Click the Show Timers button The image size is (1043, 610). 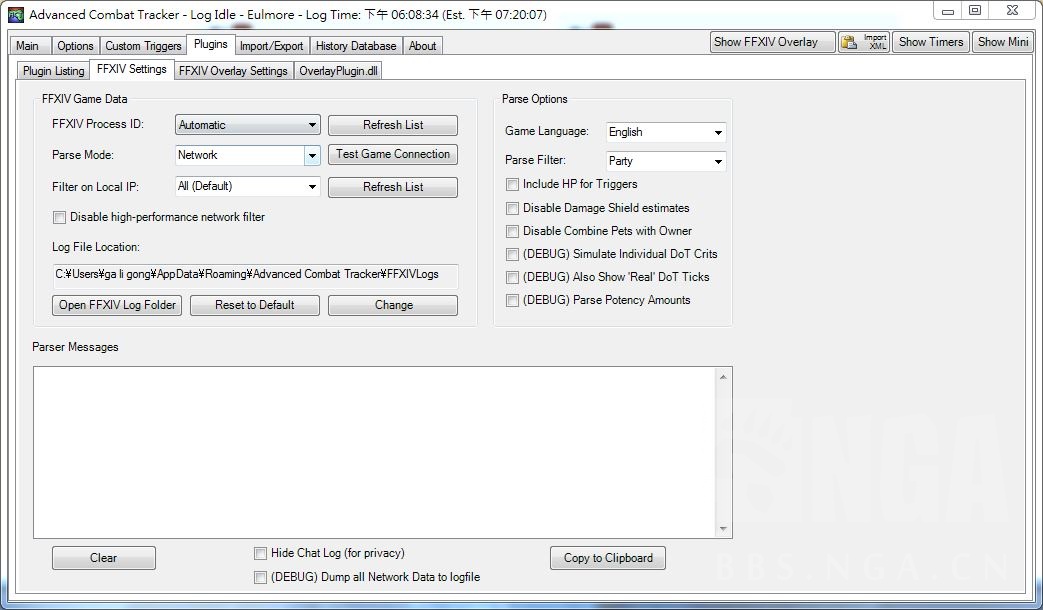pyautogui.click(x=931, y=42)
